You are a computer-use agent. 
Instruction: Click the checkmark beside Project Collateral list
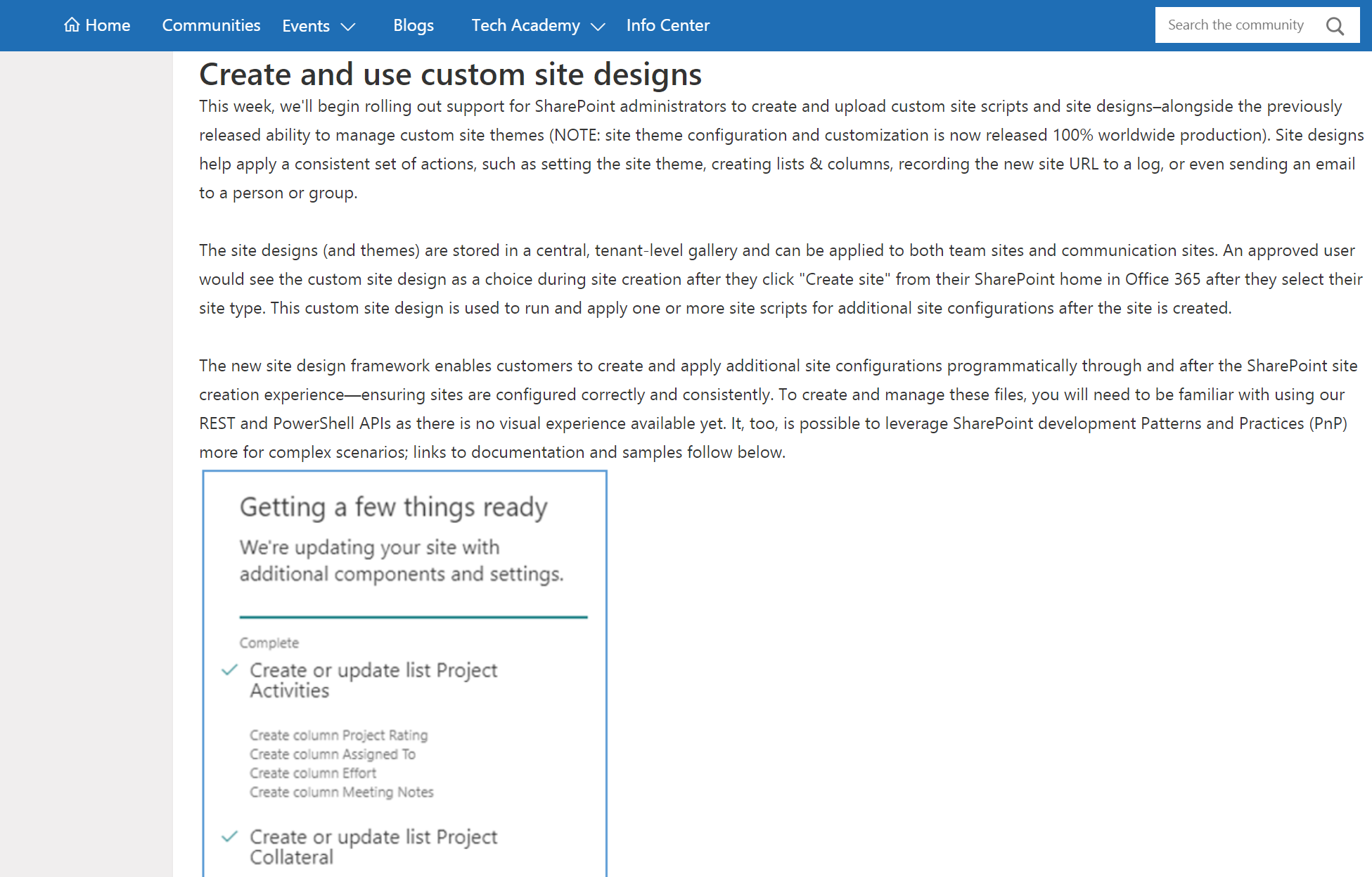pyautogui.click(x=229, y=836)
